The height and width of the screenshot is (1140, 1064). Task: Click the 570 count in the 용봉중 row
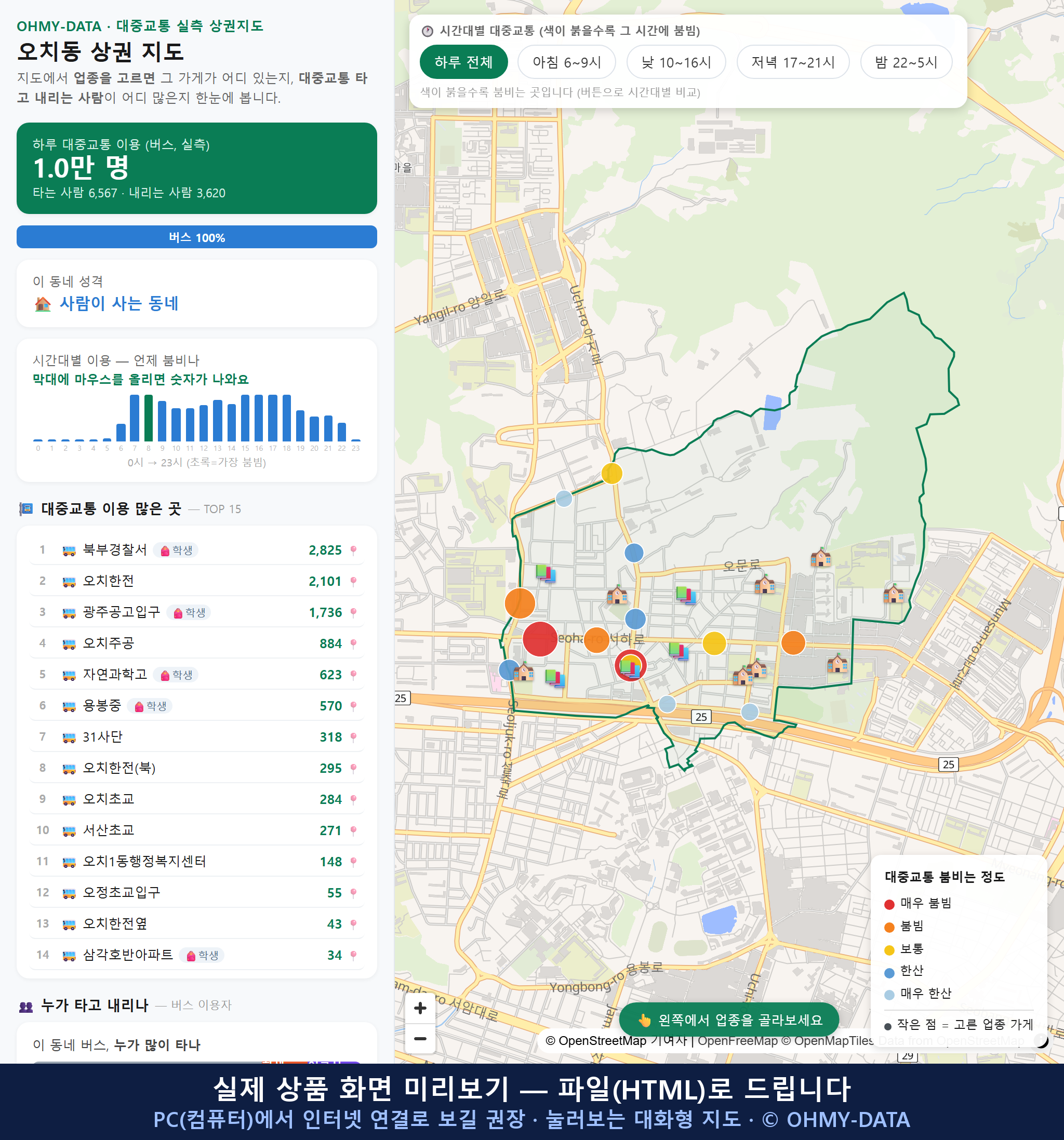[x=331, y=706]
